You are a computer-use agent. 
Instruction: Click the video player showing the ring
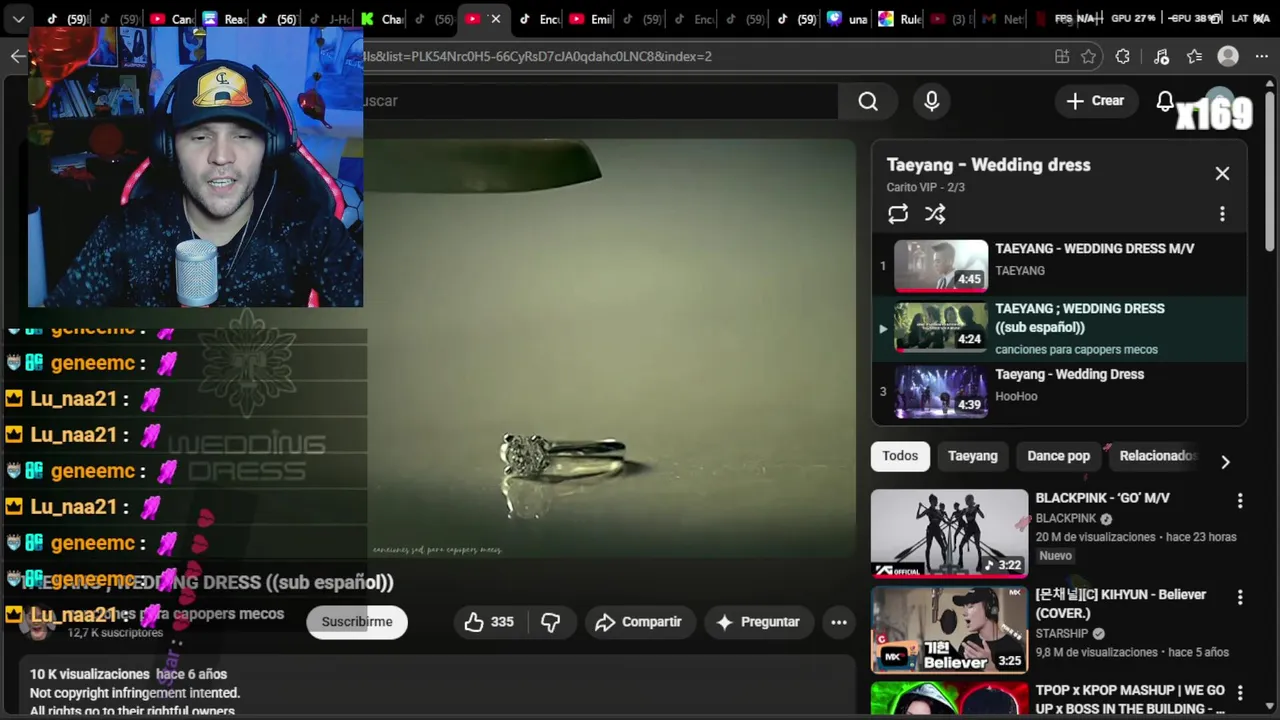[610, 348]
